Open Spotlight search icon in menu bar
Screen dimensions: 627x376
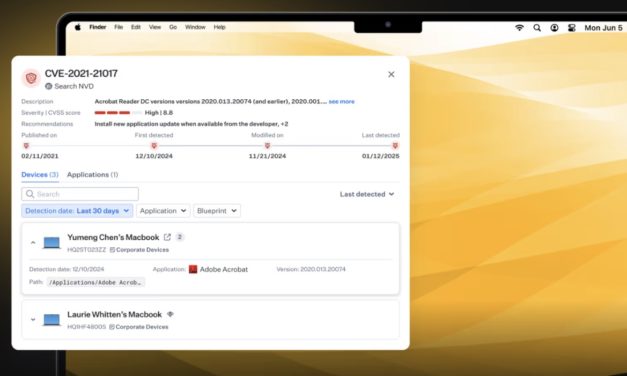pyautogui.click(x=537, y=28)
